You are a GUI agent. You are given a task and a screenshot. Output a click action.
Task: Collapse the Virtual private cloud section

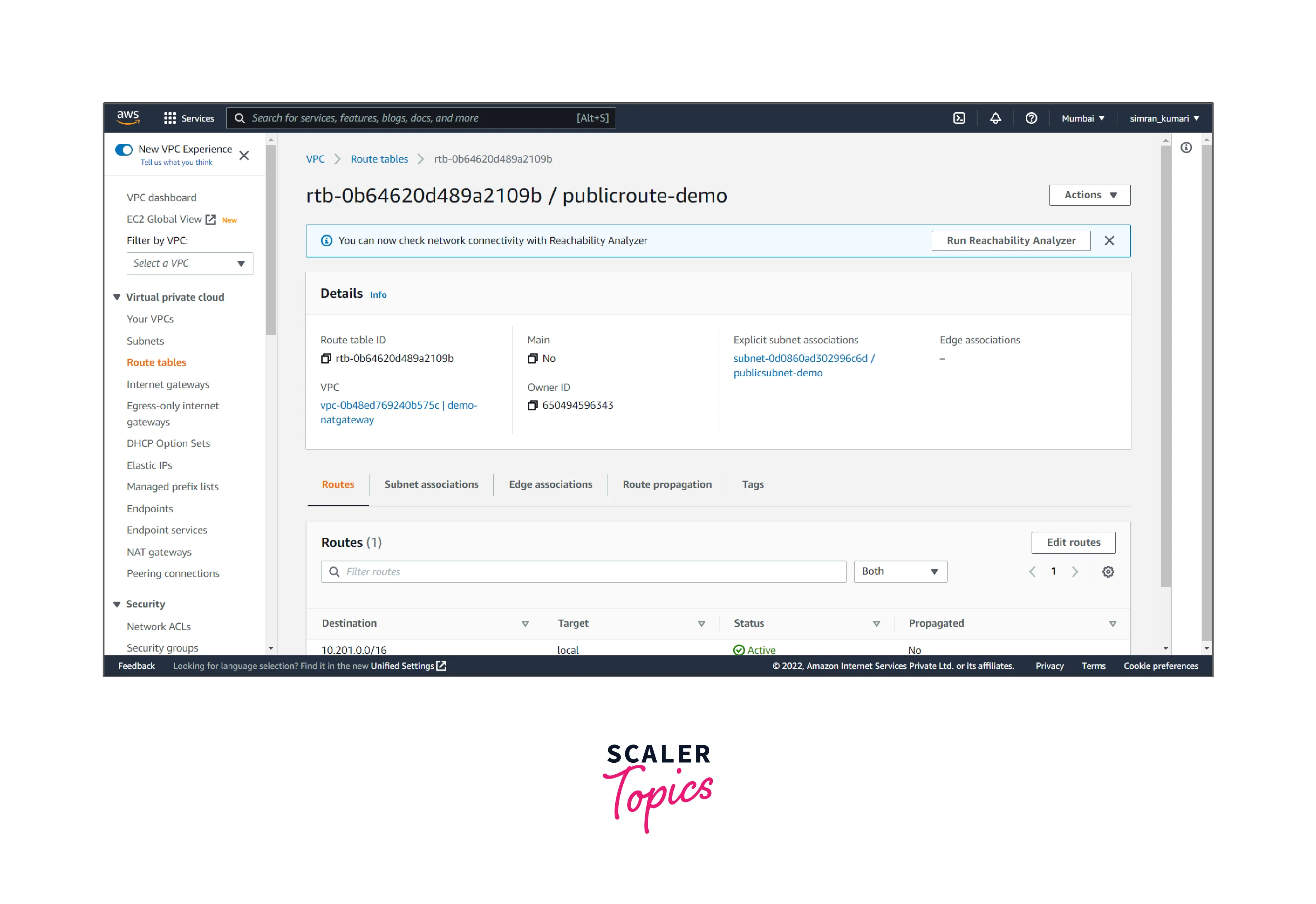click(x=117, y=297)
